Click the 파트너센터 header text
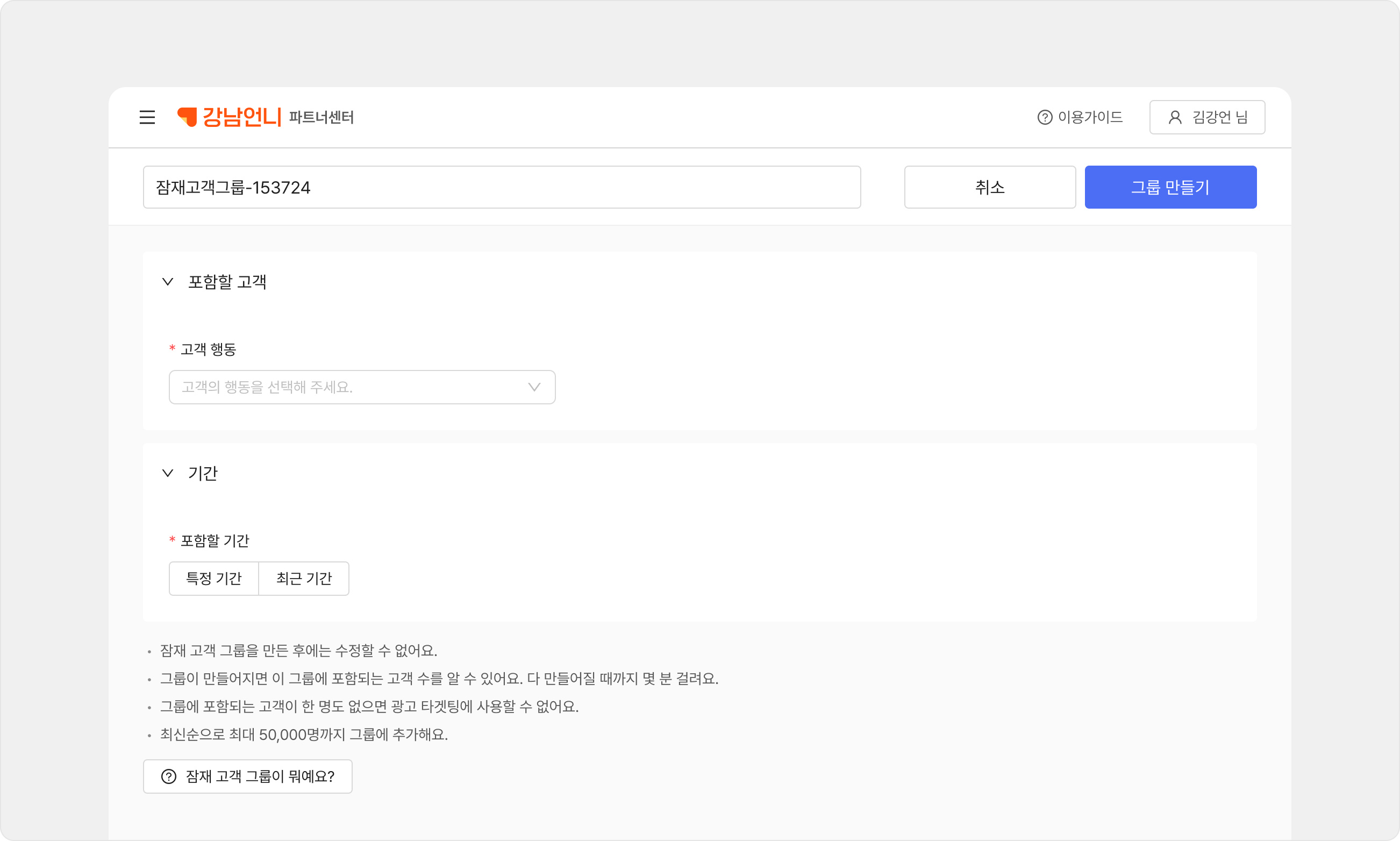Viewport: 1400px width, 841px height. coord(322,117)
